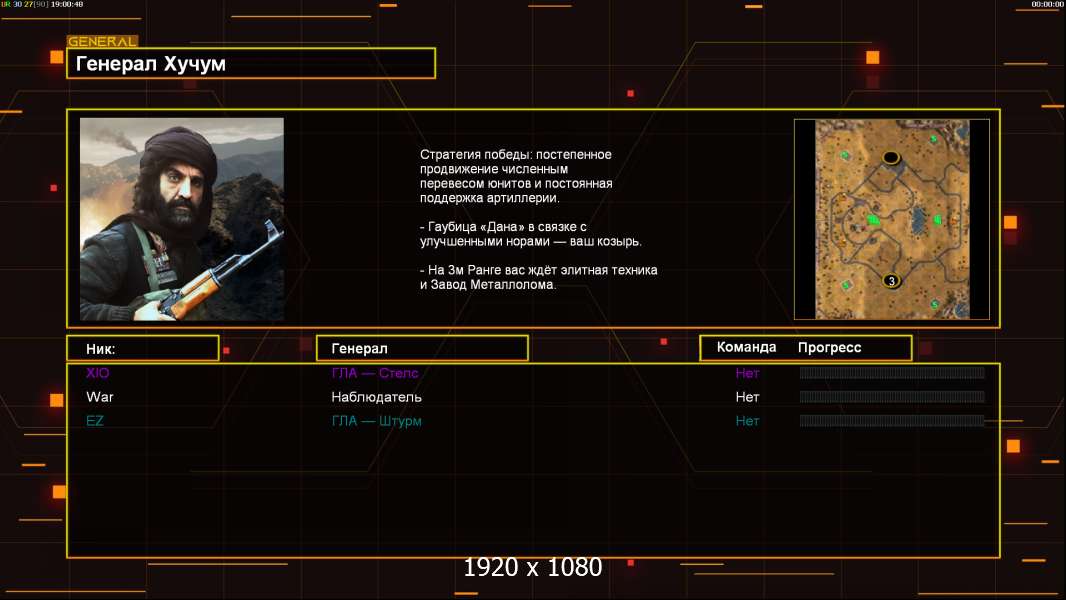Click EZ's team value "Нет"
Screen dimensions: 1066x600
[747, 421]
